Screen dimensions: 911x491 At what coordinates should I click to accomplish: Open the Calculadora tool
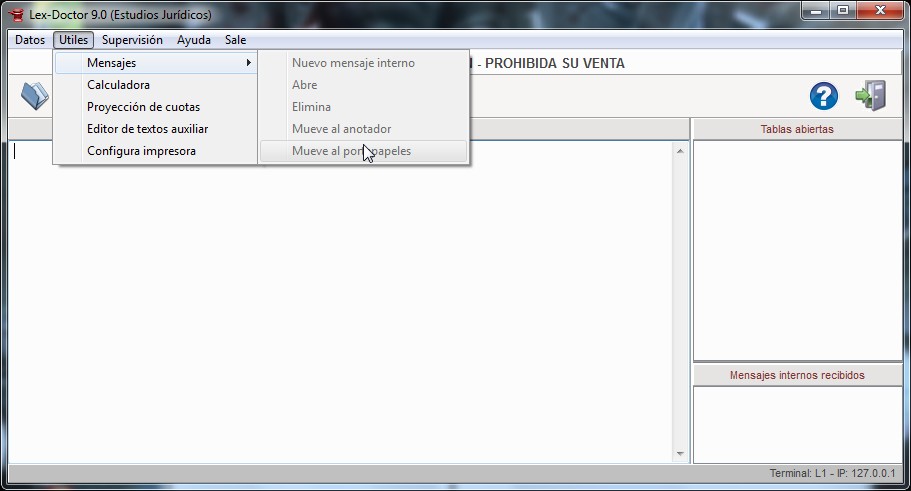coord(156,85)
